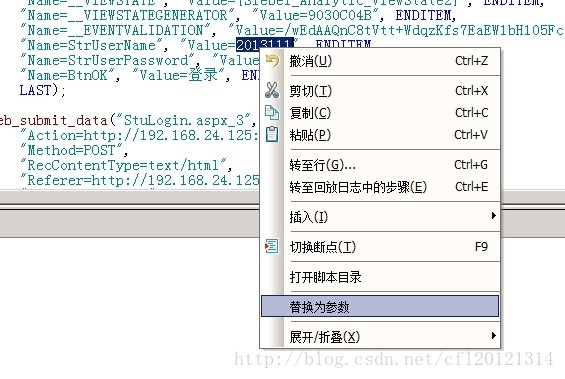Open 转至行(G)... dialog entry

(x=380, y=165)
